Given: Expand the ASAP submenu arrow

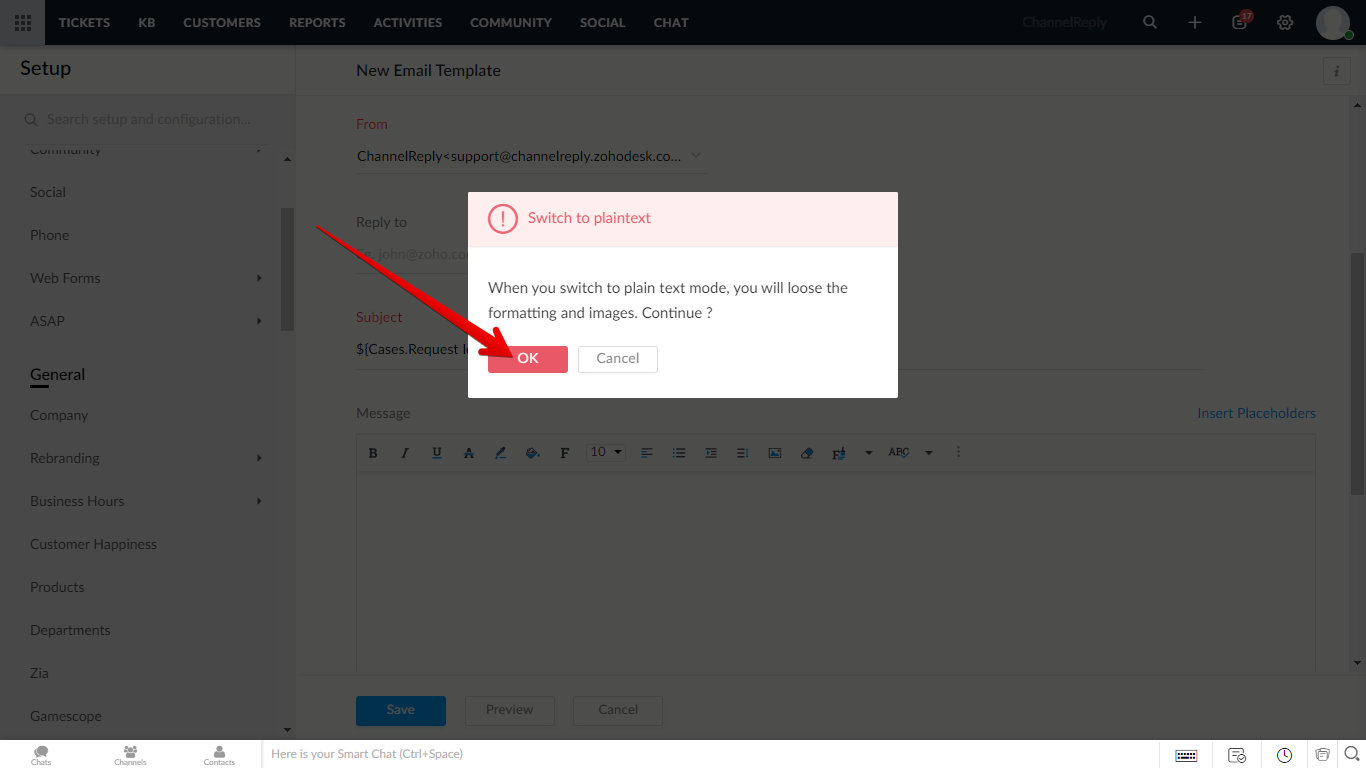Looking at the screenshot, I should [x=259, y=321].
